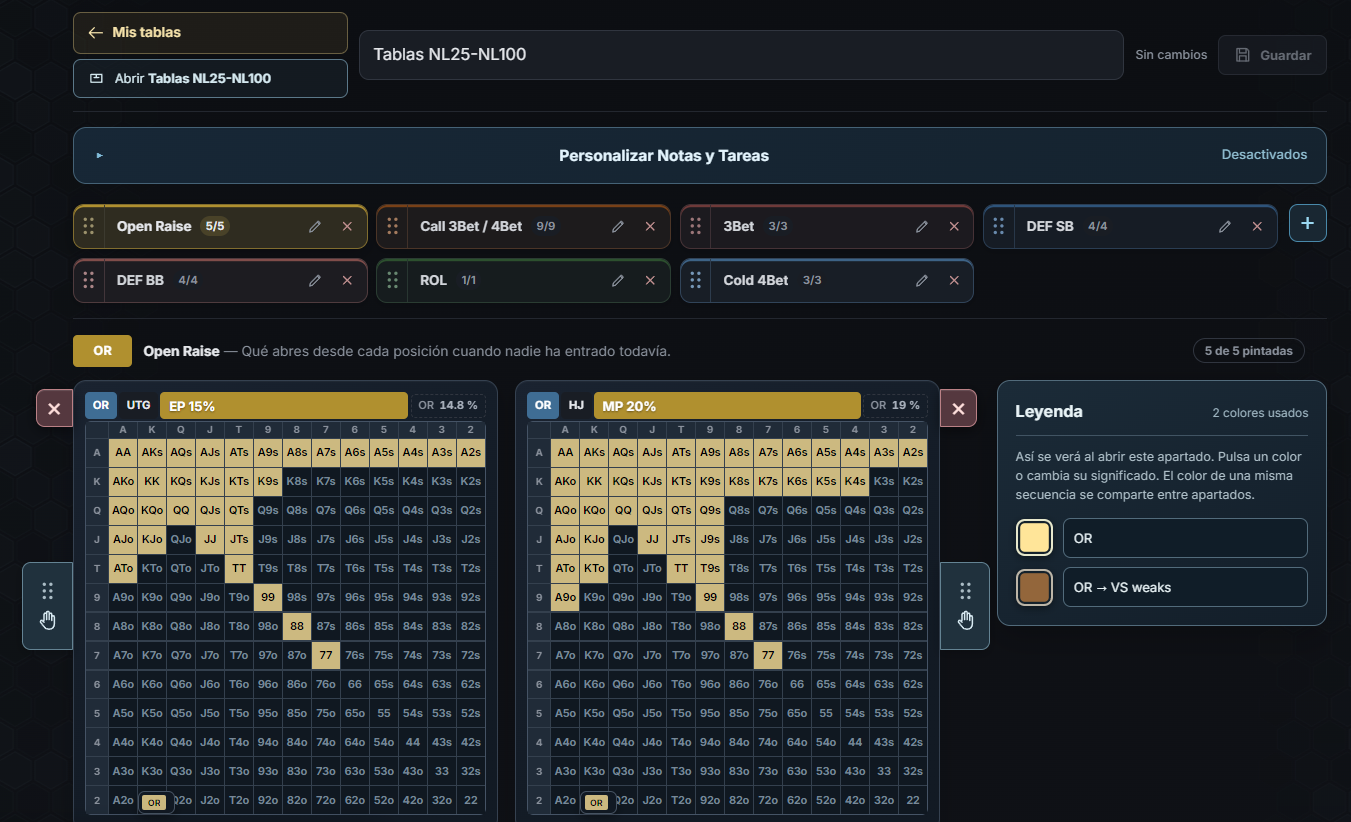
Task: Delete the DEF BB section
Action: click(x=347, y=281)
